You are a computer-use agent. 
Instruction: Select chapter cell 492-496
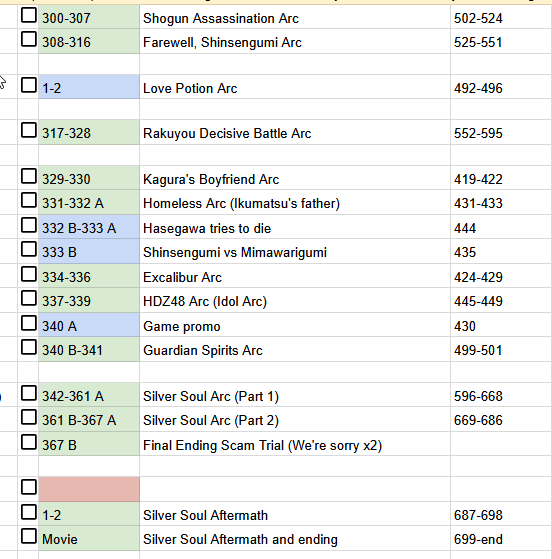tap(501, 87)
